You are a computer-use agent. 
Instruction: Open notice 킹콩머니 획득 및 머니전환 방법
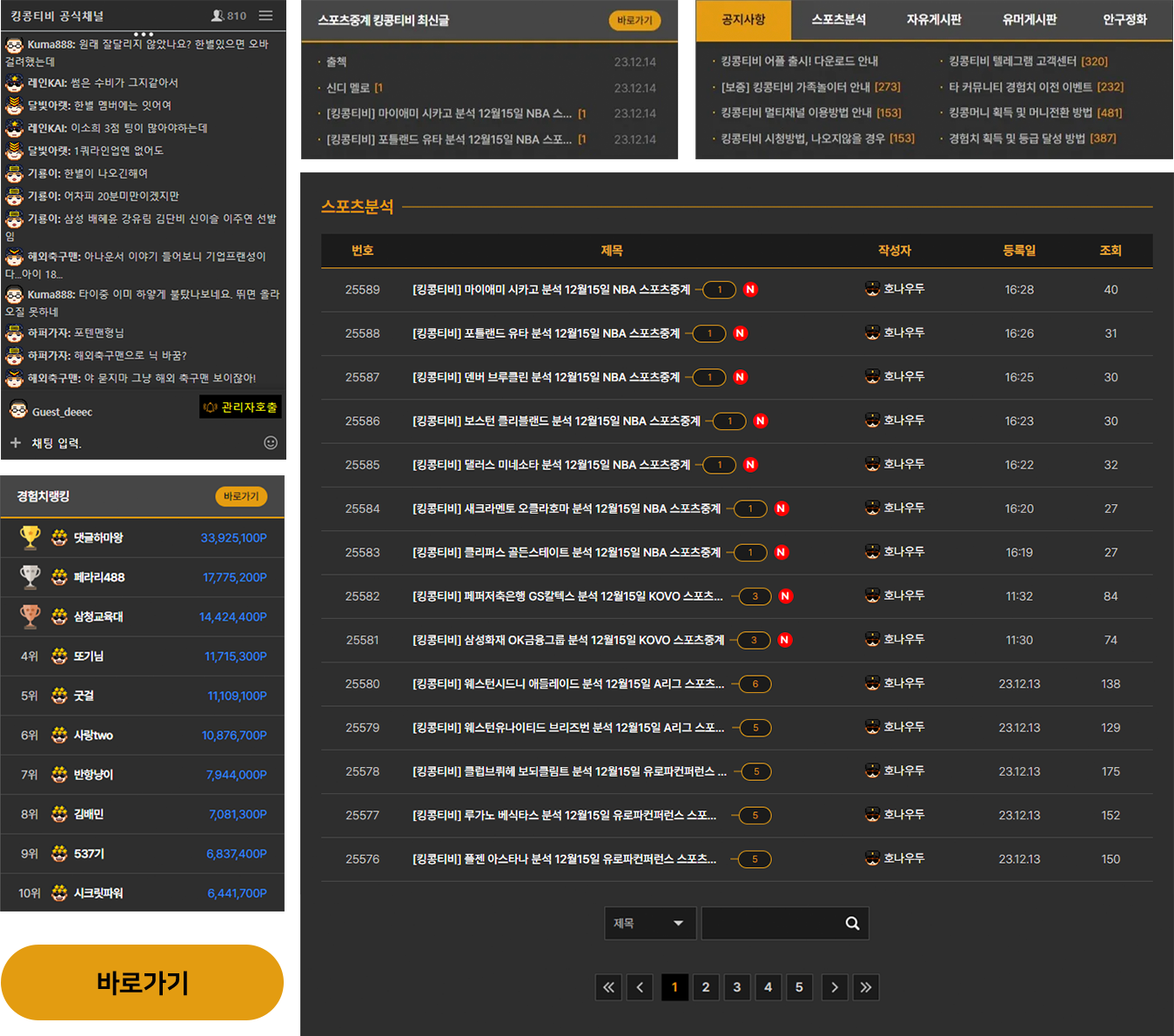(x=1035, y=112)
